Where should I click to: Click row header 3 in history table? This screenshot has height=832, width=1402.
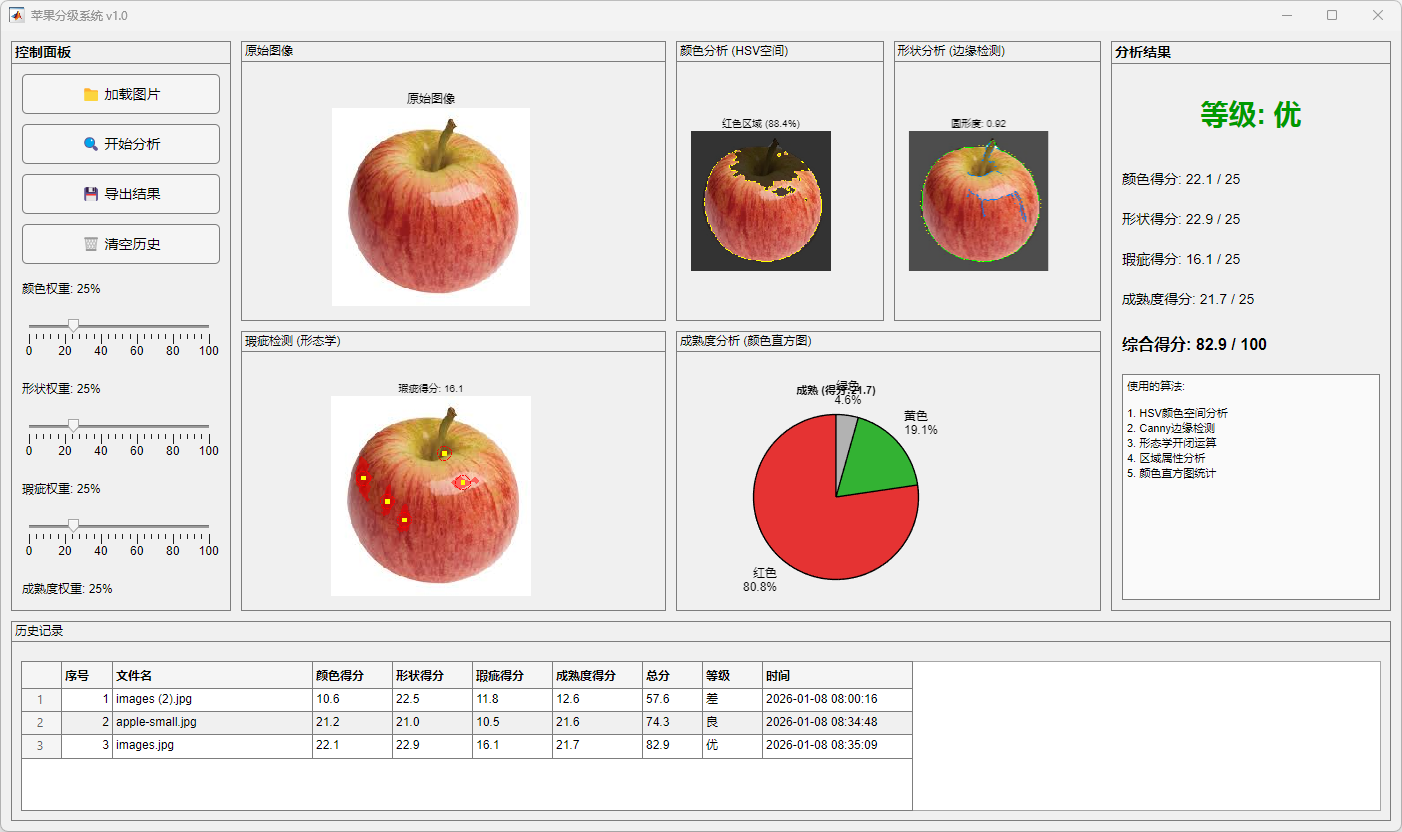coord(41,746)
